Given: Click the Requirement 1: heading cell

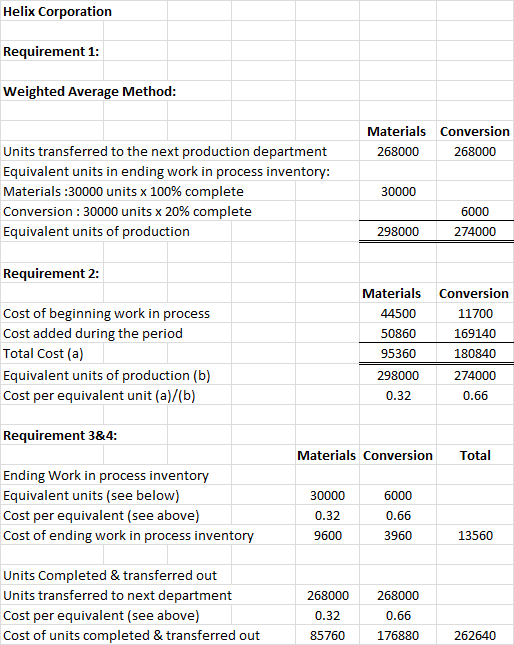Looking at the screenshot, I should pyautogui.click(x=51, y=52).
